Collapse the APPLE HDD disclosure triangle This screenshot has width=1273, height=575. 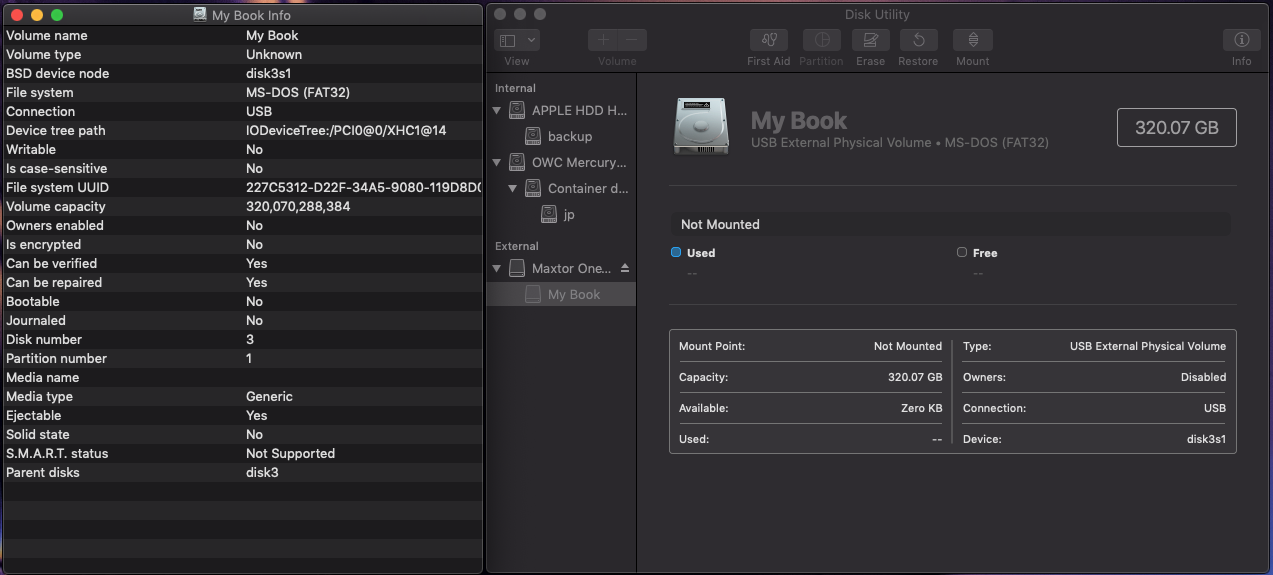tap(497, 110)
